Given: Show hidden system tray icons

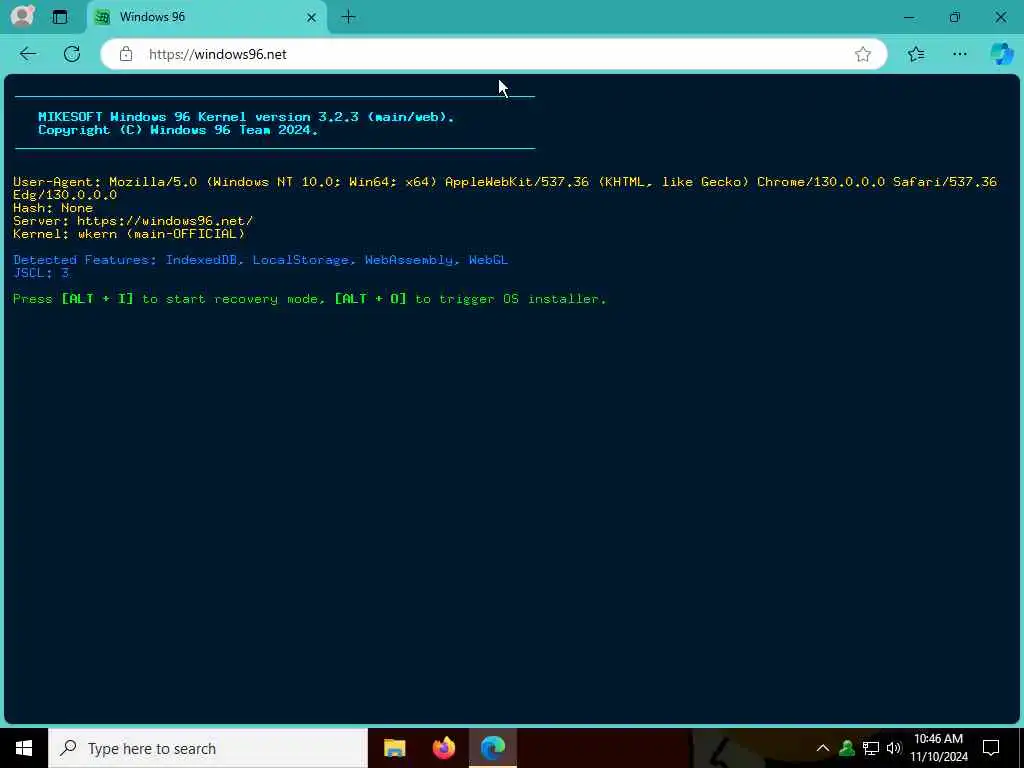Looking at the screenshot, I should [x=823, y=748].
